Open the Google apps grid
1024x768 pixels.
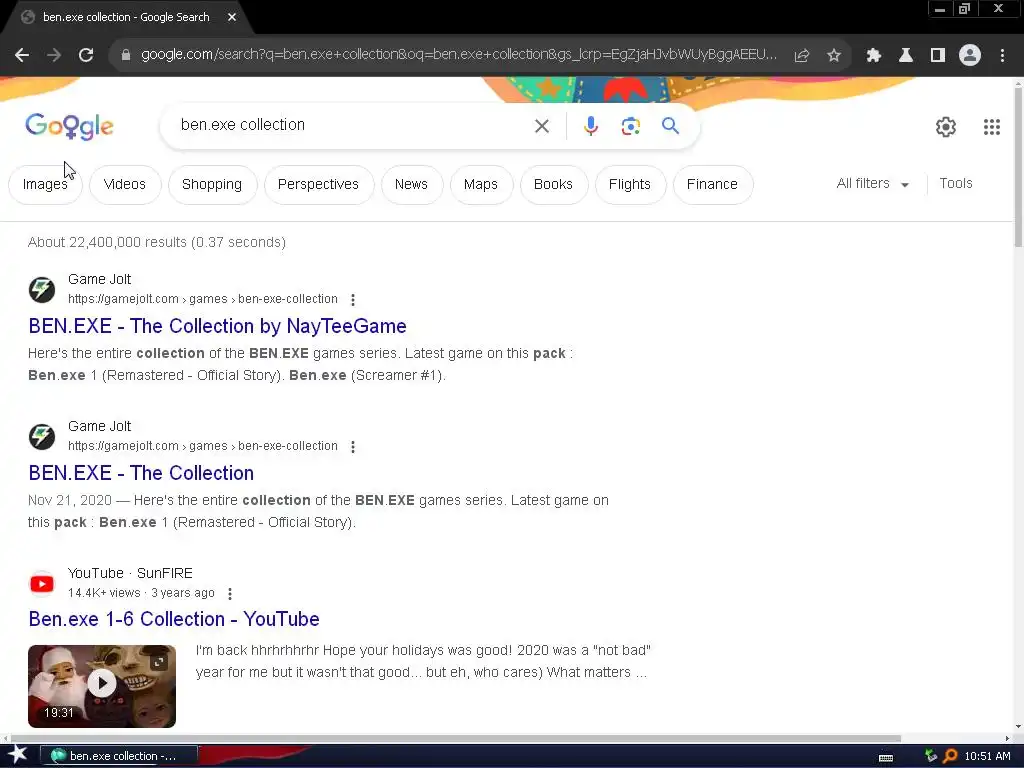tap(992, 127)
